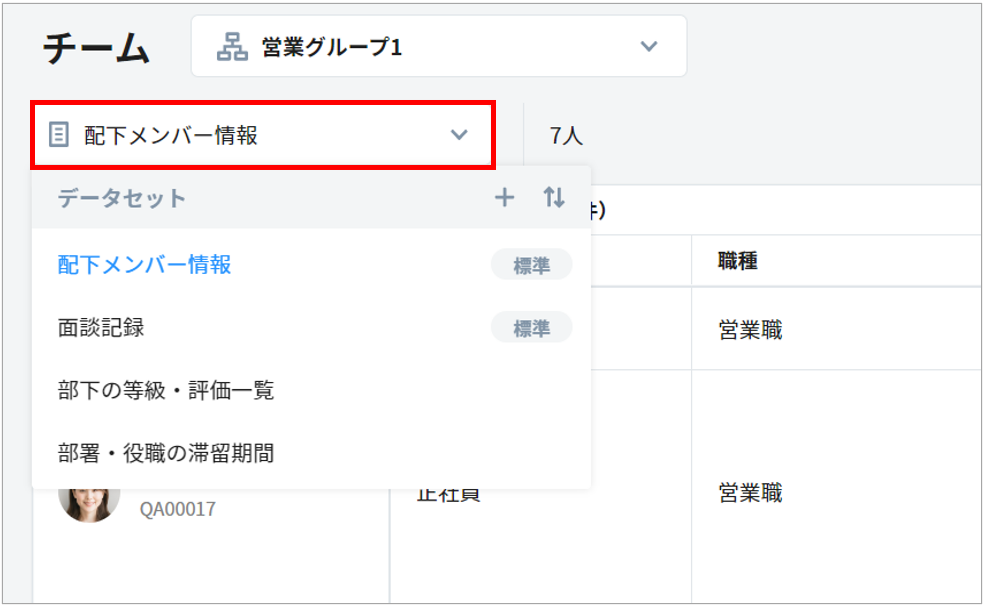The image size is (984, 606).
Task: Click the 標準 badge beside 面談記録
Action: pos(531,328)
